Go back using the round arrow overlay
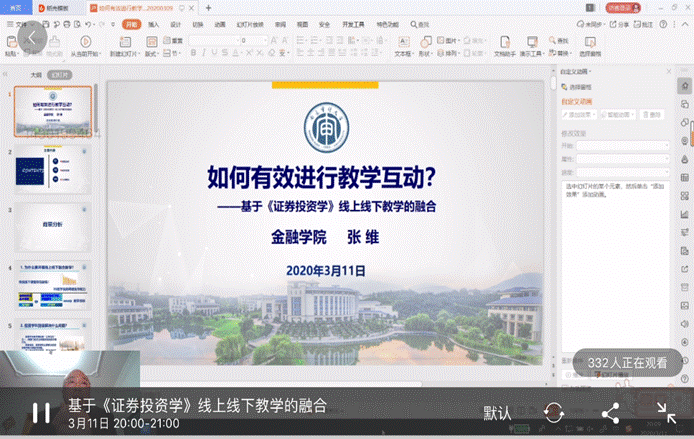 (31, 39)
